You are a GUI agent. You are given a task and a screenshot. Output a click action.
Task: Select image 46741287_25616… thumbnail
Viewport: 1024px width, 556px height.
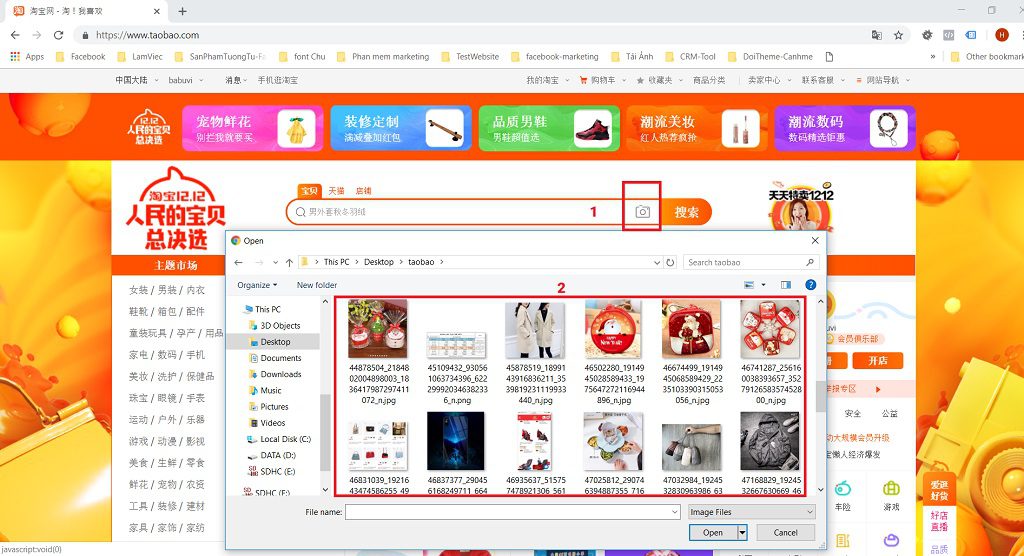point(770,329)
